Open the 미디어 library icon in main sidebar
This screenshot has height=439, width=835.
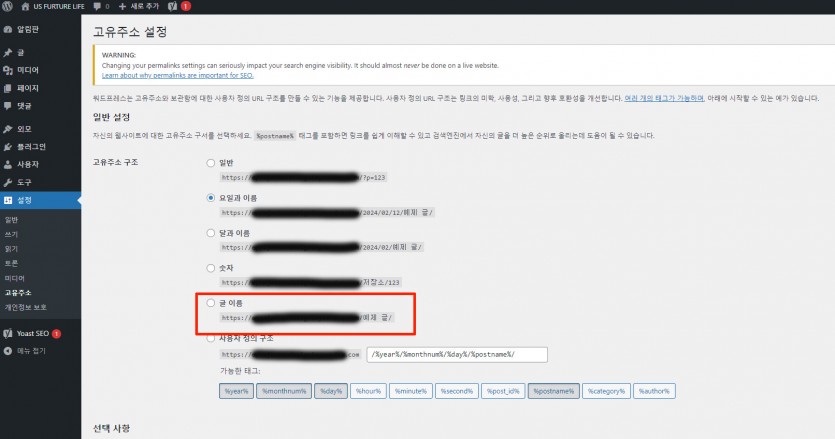pos(8,71)
